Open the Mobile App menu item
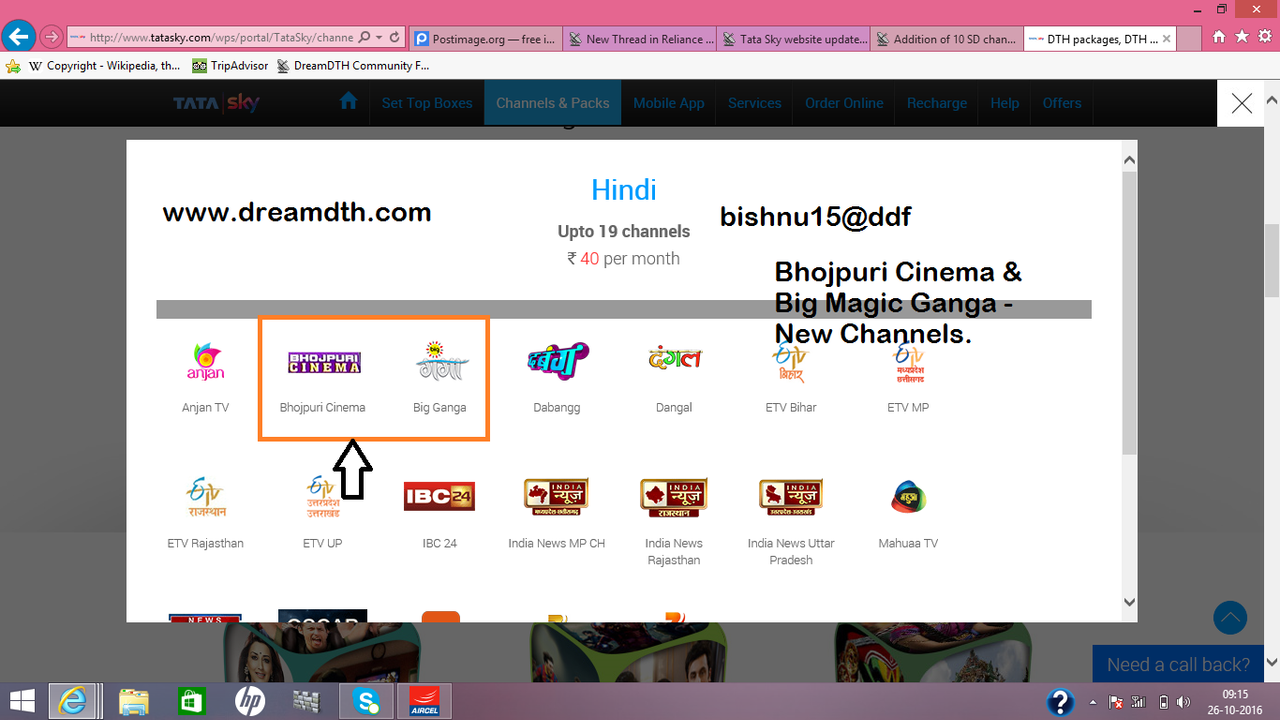The image size is (1280, 720). [x=669, y=103]
